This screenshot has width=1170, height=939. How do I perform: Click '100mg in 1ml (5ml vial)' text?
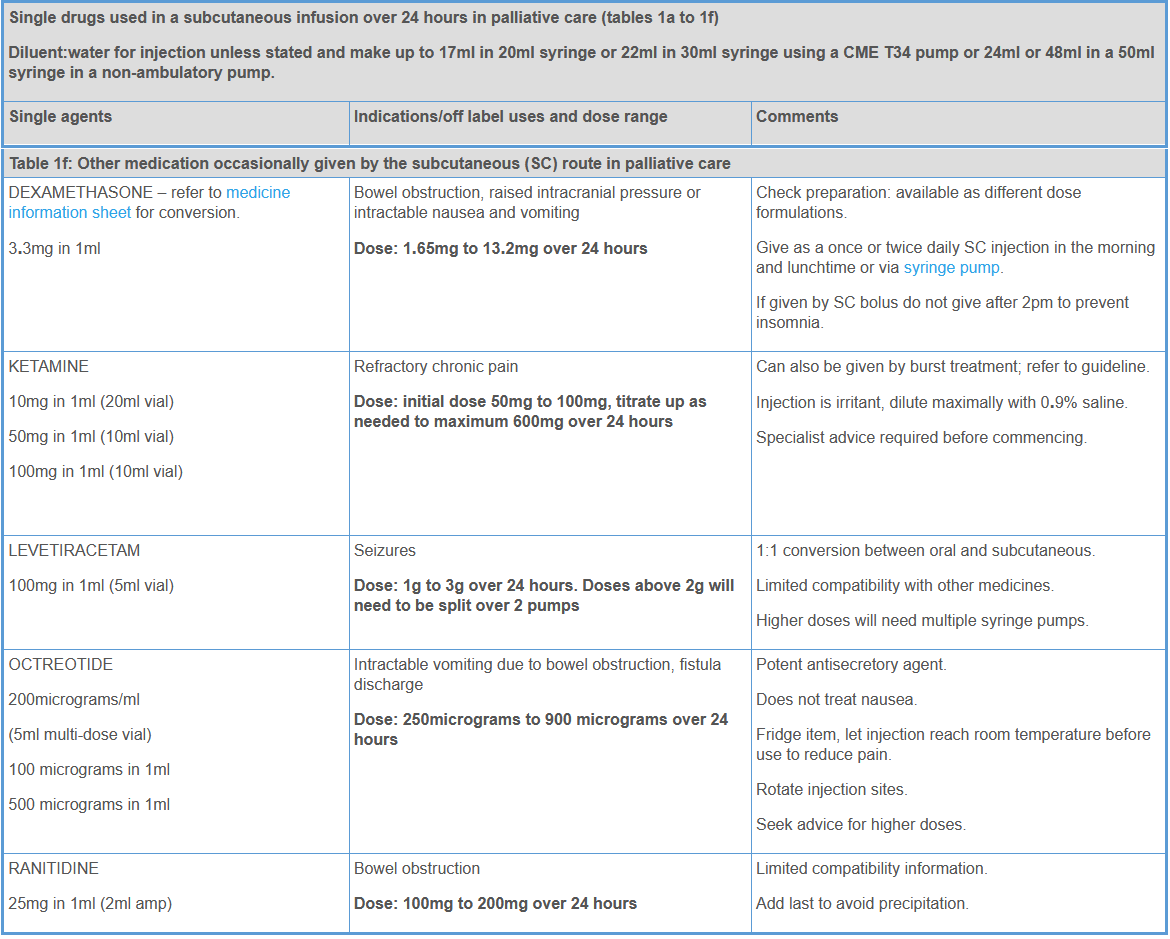pos(91,586)
